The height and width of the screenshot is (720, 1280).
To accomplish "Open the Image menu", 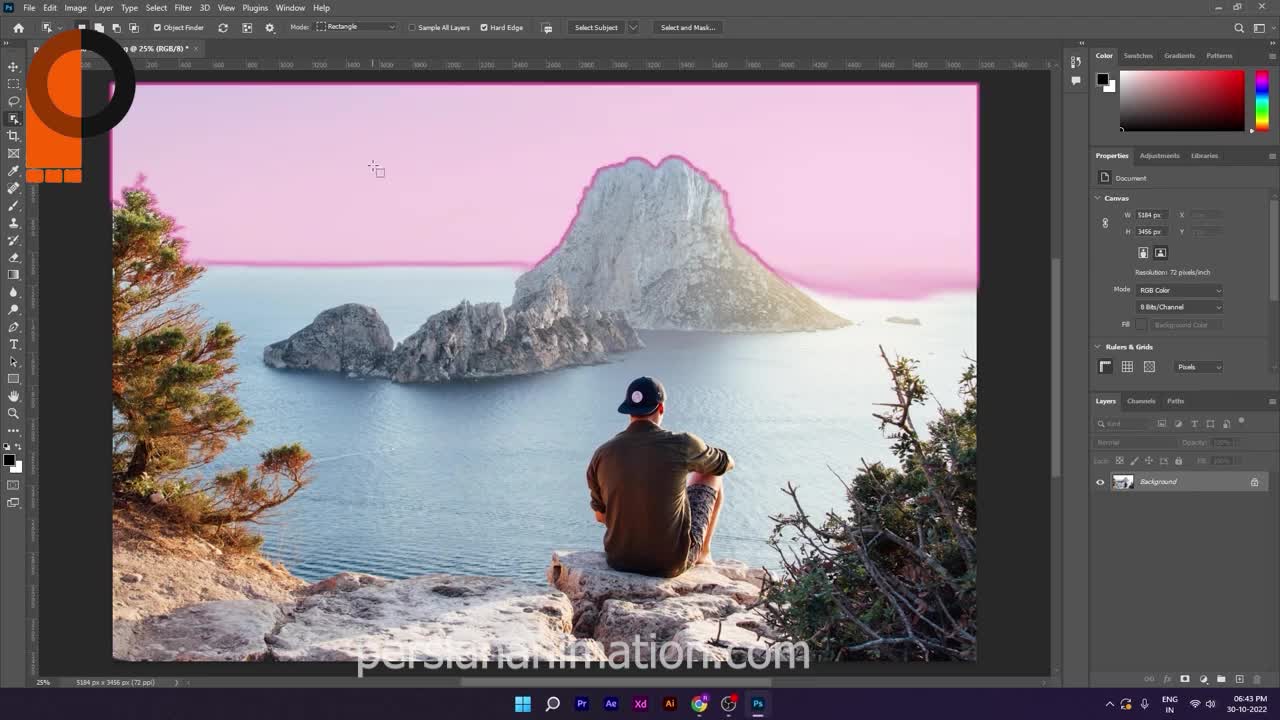I will (76, 8).
